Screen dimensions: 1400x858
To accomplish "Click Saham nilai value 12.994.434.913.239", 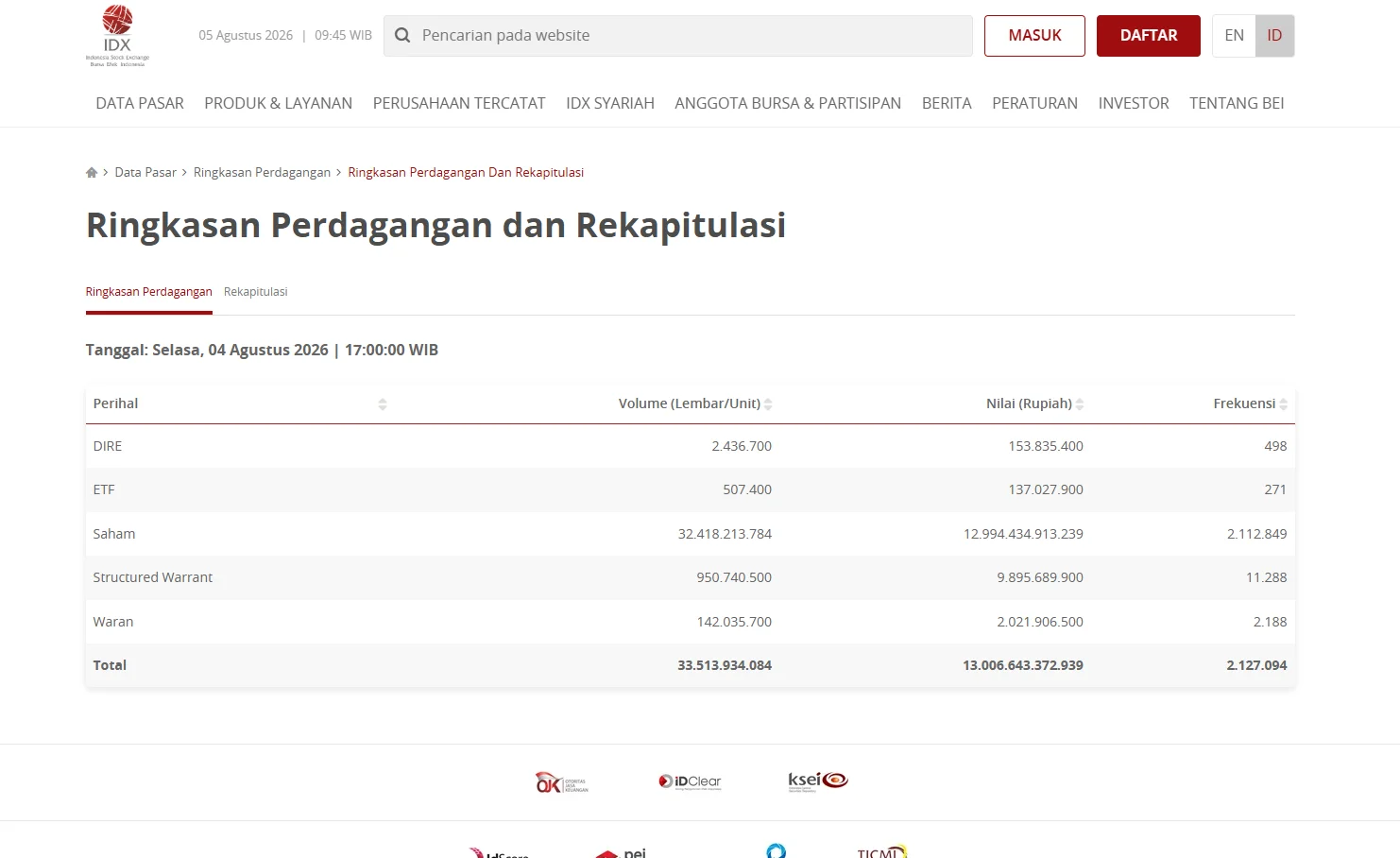I will 1023,534.
